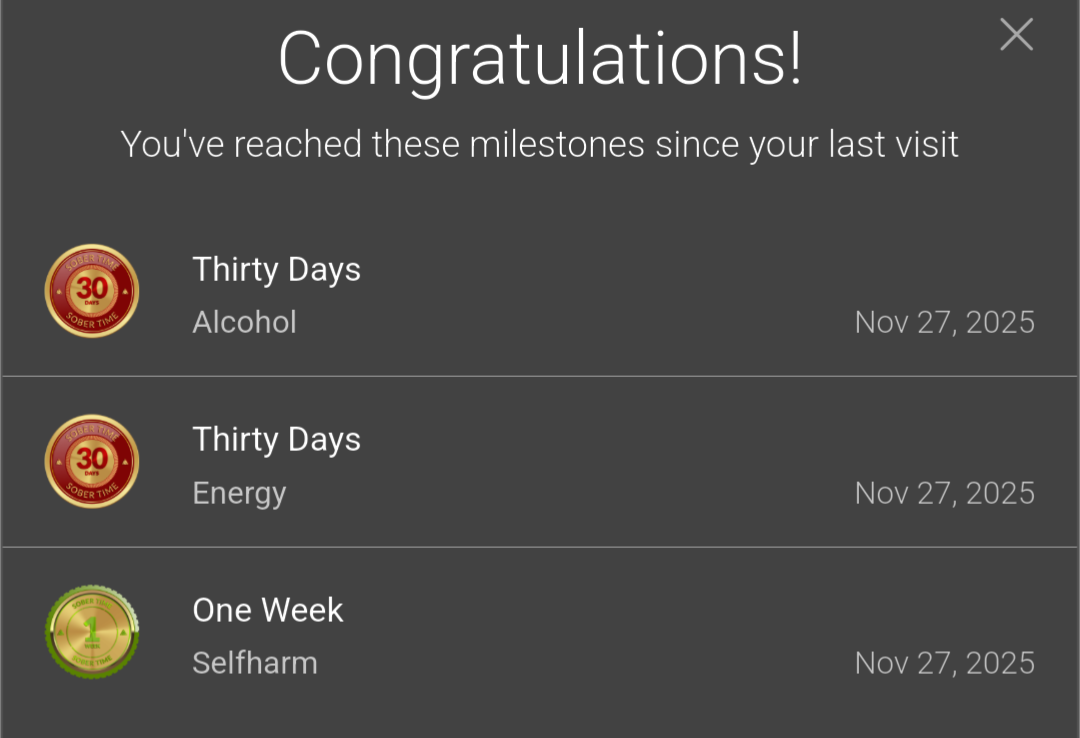Open the Thirty Days title above Alcohol
The width and height of the screenshot is (1080, 738).
(276, 269)
